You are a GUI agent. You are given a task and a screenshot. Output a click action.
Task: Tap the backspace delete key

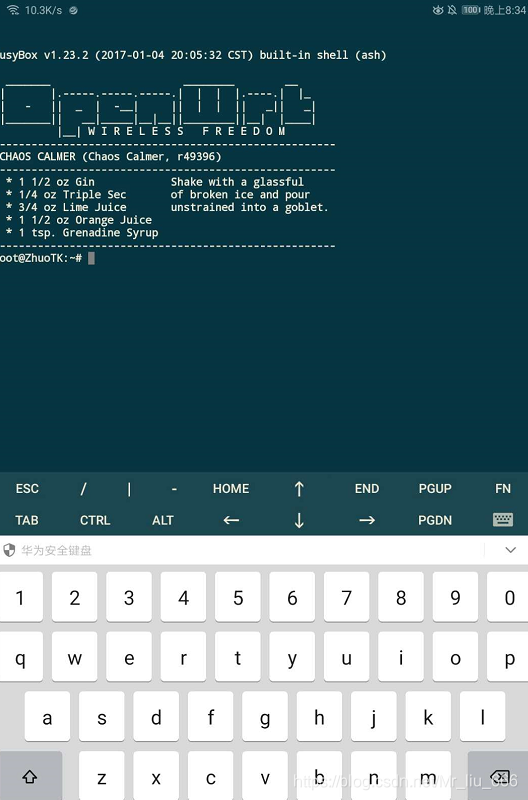coord(498,777)
